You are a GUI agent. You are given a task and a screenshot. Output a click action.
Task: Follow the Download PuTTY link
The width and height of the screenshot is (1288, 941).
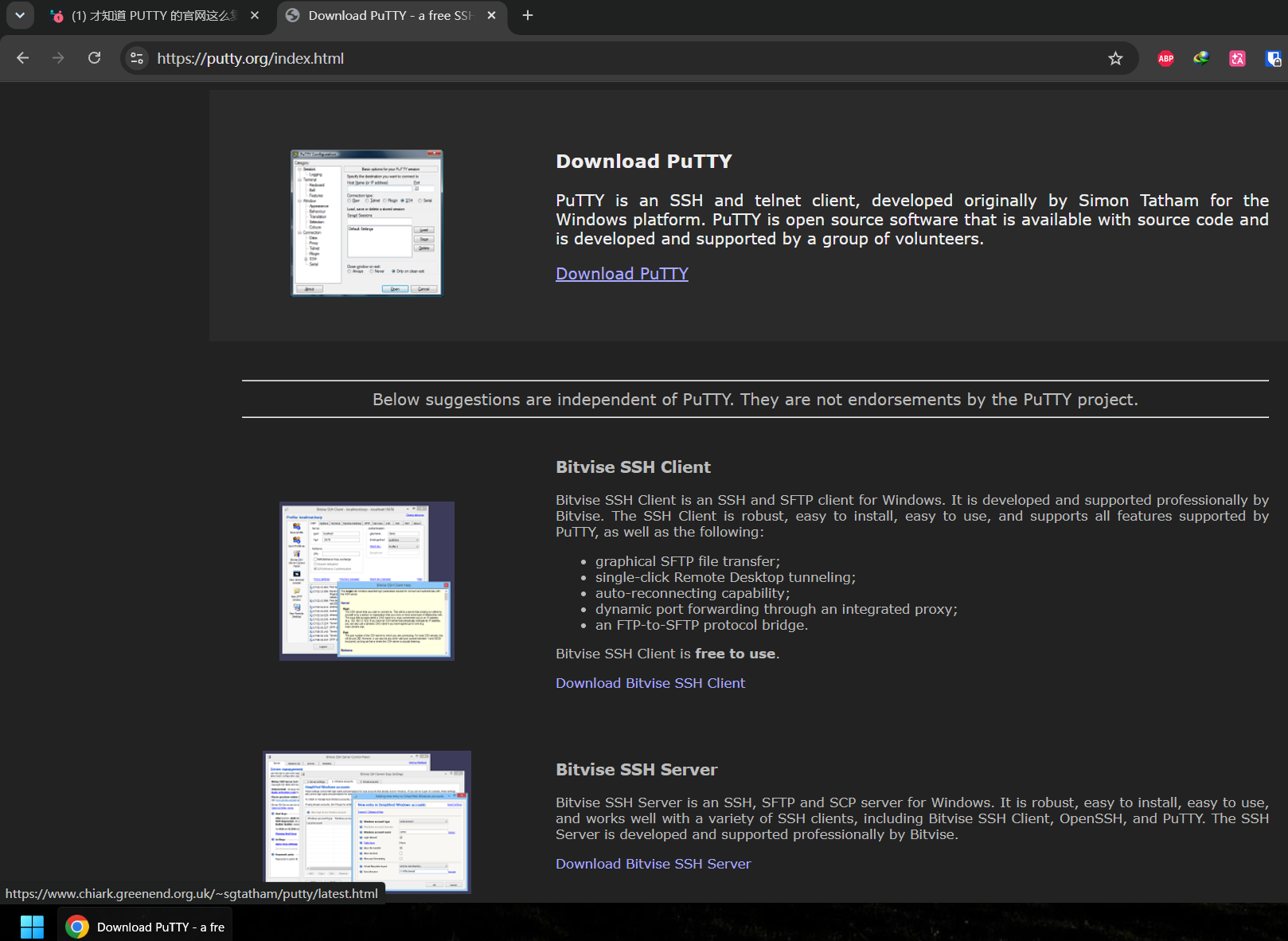[622, 274]
